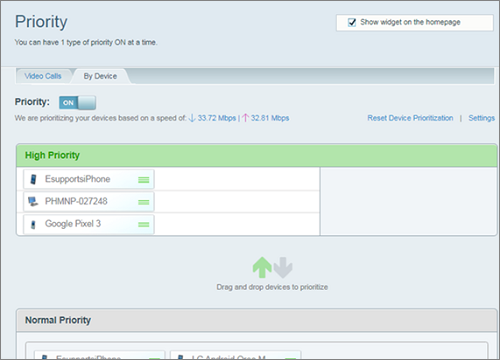Image resolution: width=500 pixels, height=360 pixels.
Task: Click the High Priority header
Action: pyautogui.click(x=256, y=155)
